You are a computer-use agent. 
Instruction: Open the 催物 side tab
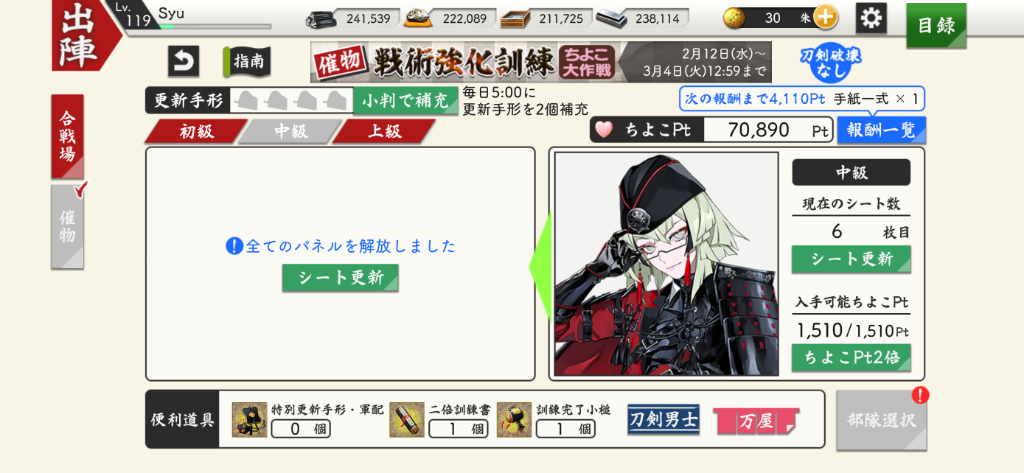pos(67,227)
